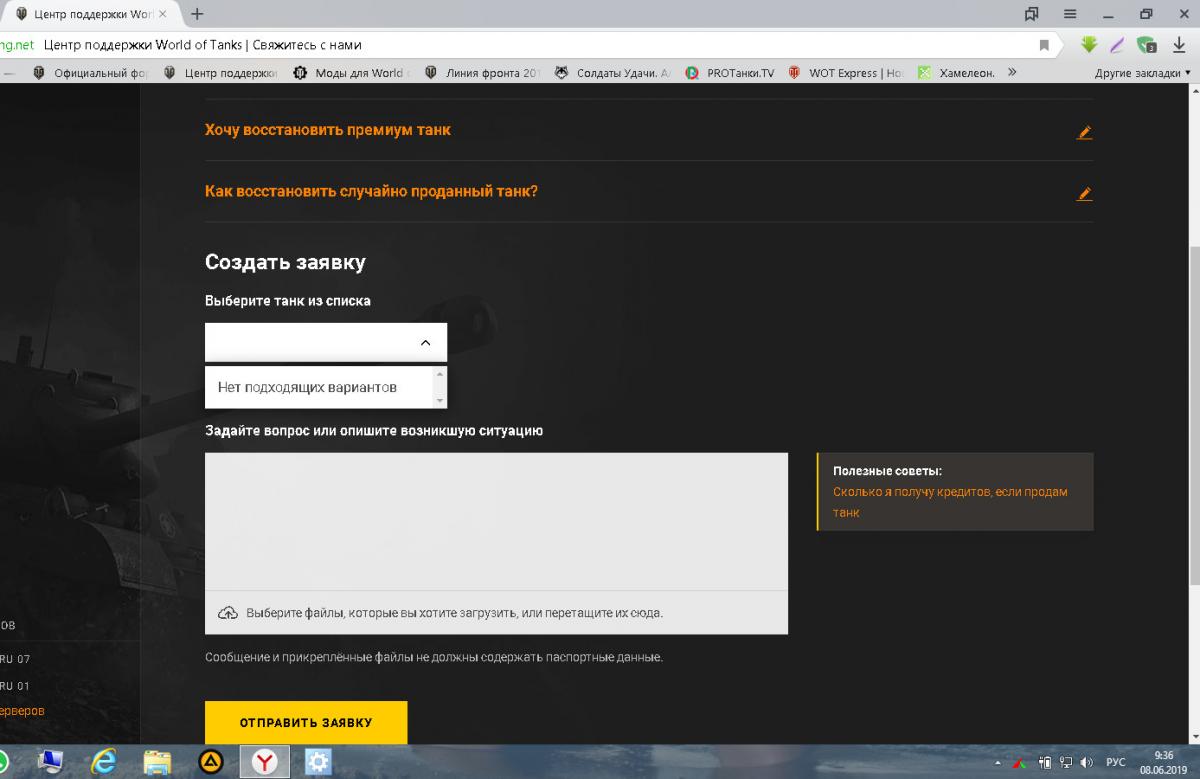Image resolution: width=1200 pixels, height=779 pixels.
Task: Click the edit pencil for 'Хочу восстановить премиум танк'
Action: pyautogui.click(x=1084, y=132)
